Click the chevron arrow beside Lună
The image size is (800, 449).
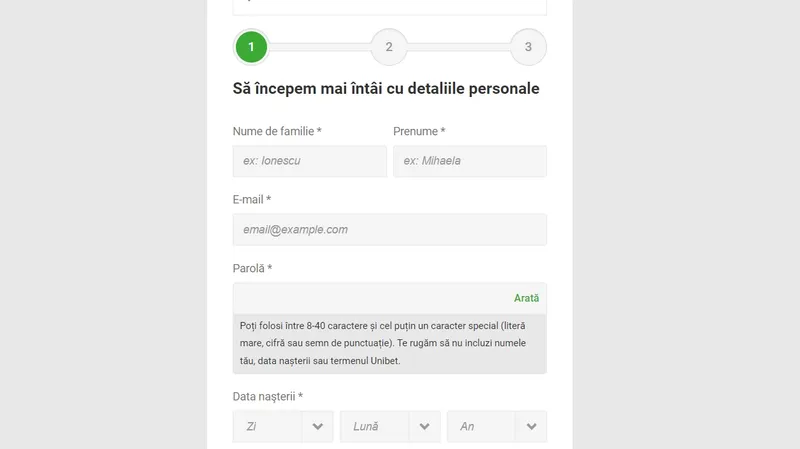click(x=424, y=427)
